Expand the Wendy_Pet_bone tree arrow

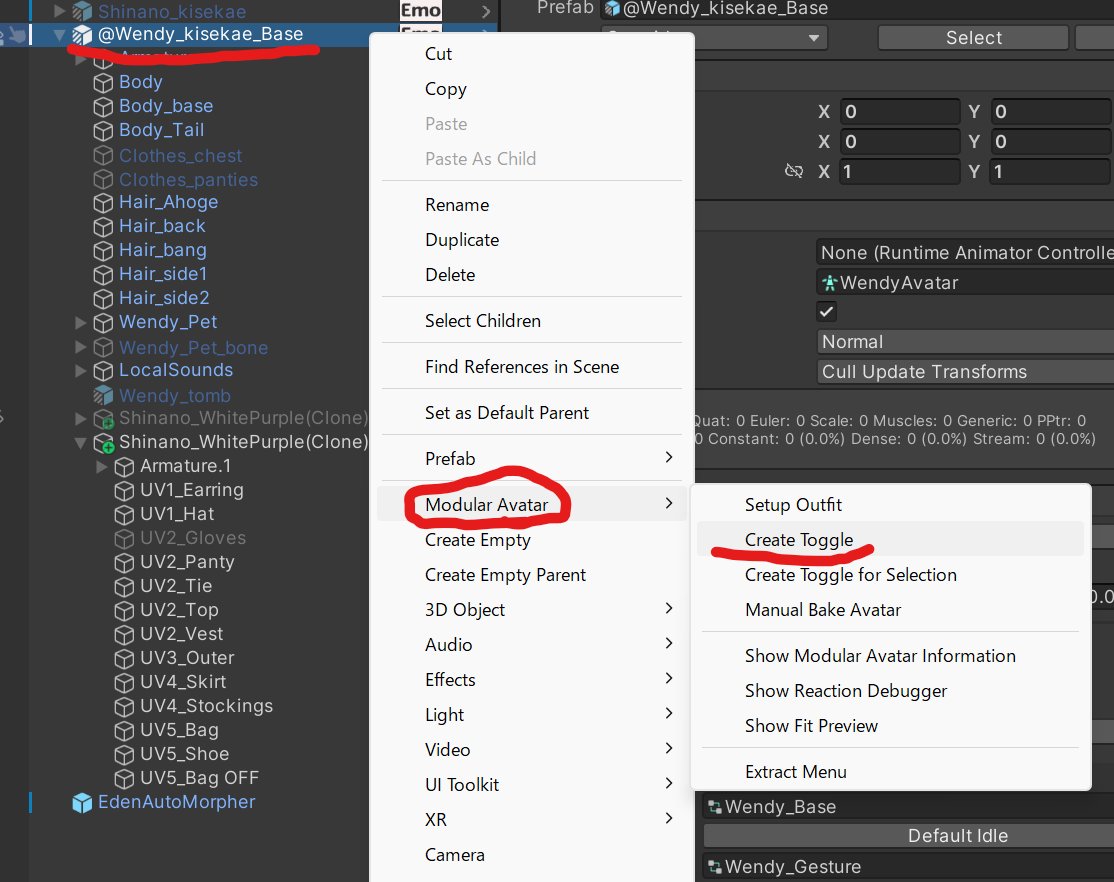(x=81, y=347)
